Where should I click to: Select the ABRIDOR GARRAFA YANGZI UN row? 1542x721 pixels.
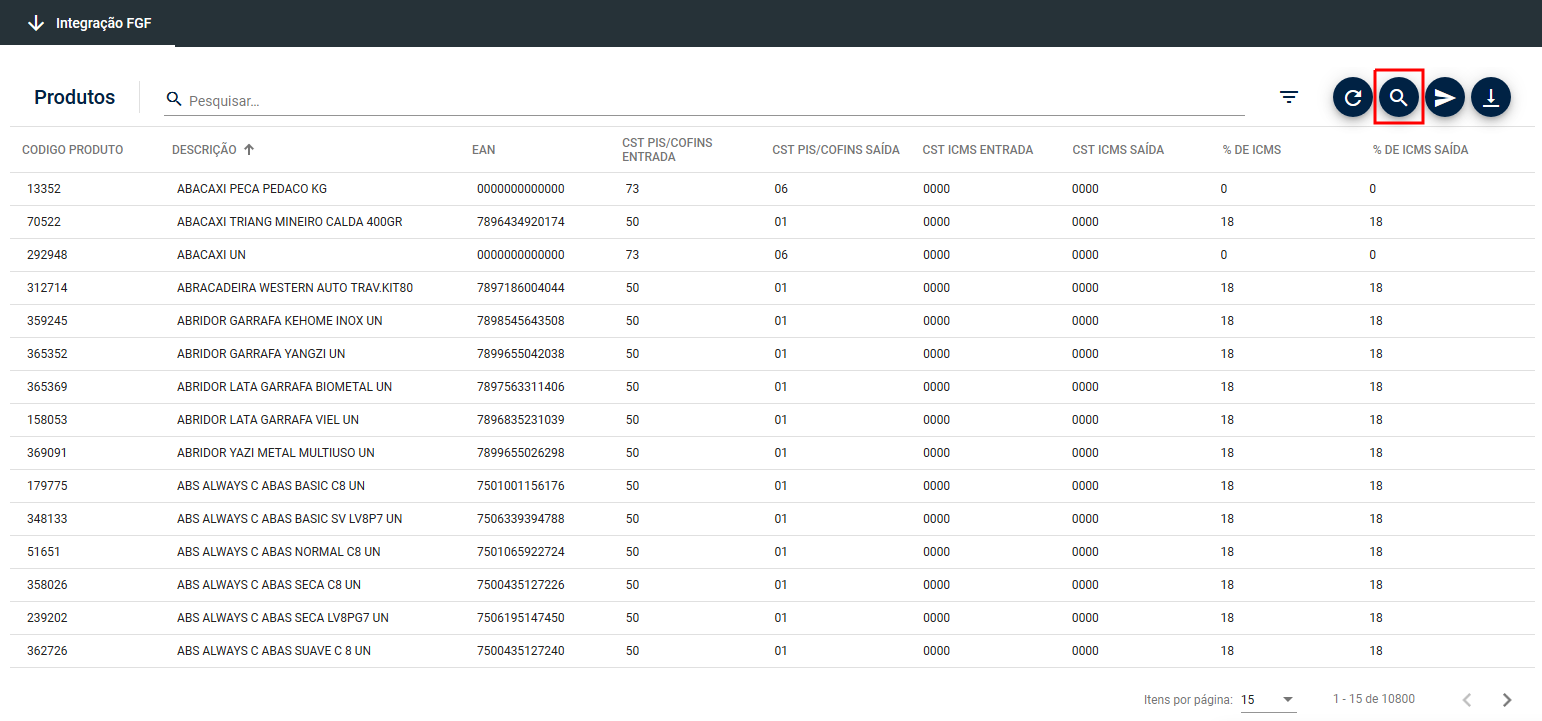click(260, 354)
